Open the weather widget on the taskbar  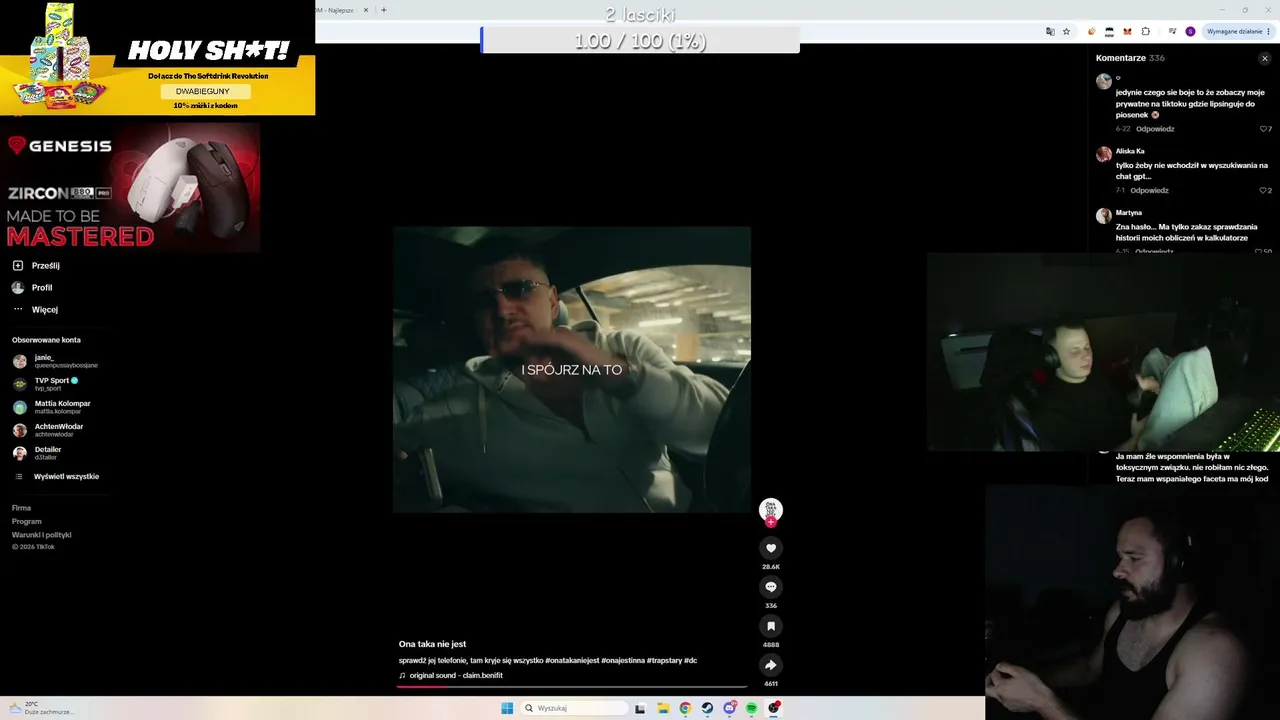(x=40, y=708)
